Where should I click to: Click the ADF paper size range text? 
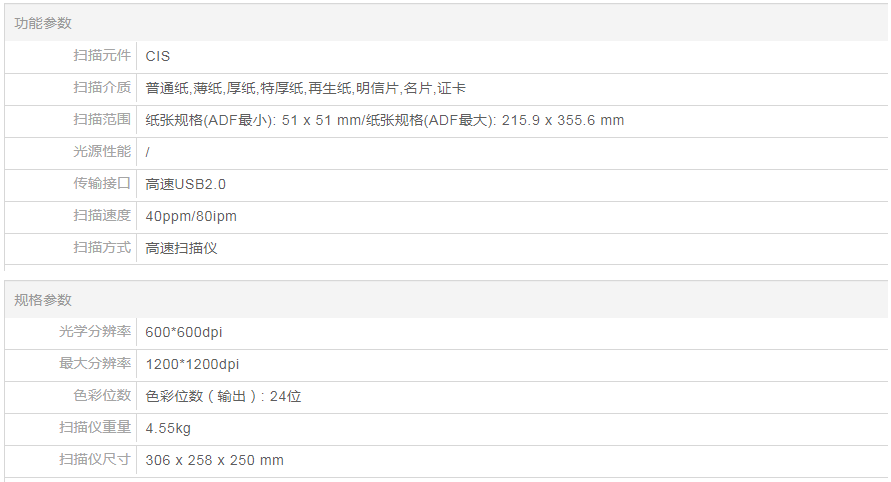385,120
